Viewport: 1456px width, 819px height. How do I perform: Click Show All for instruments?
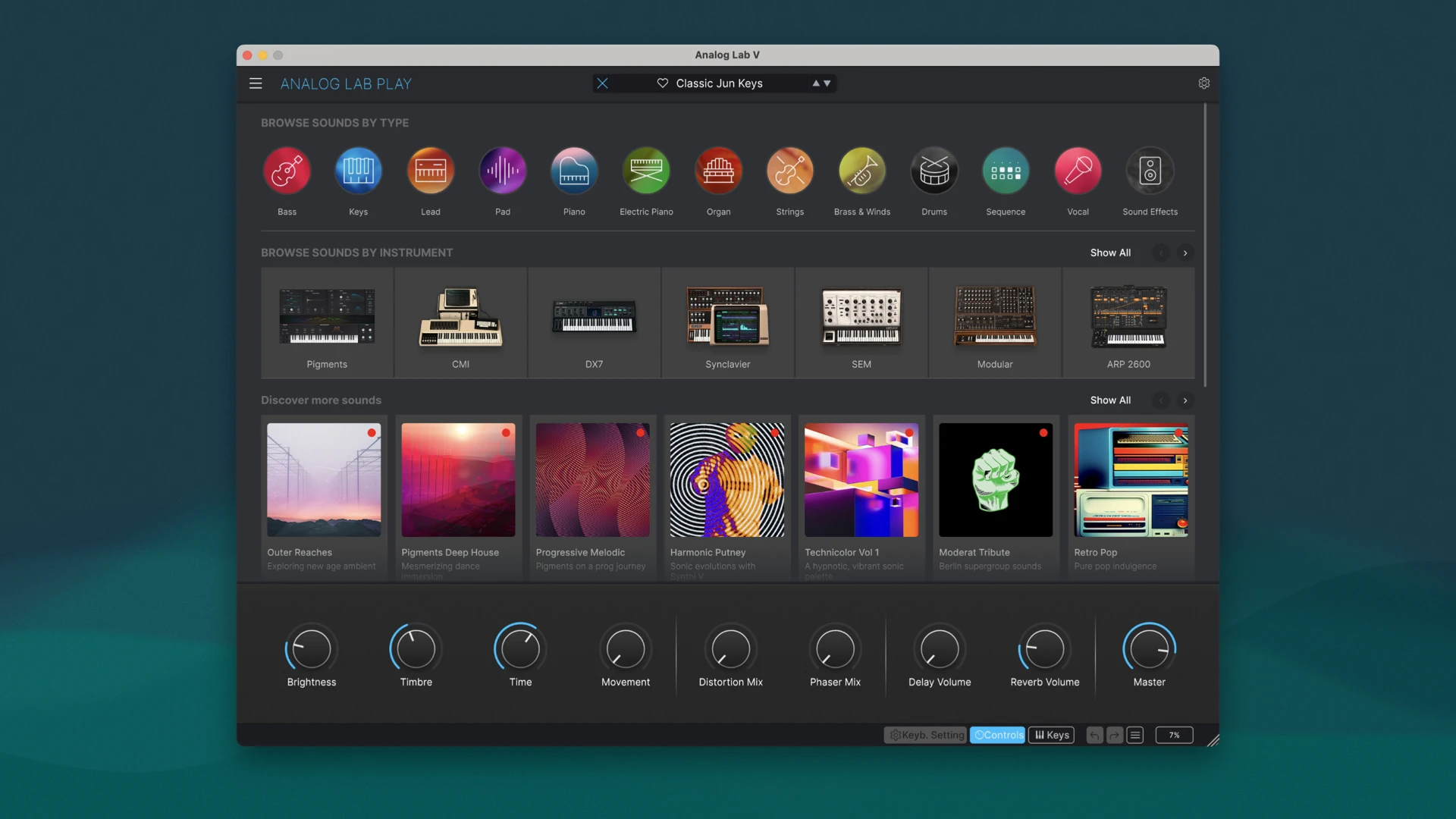pyautogui.click(x=1110, y=253)
